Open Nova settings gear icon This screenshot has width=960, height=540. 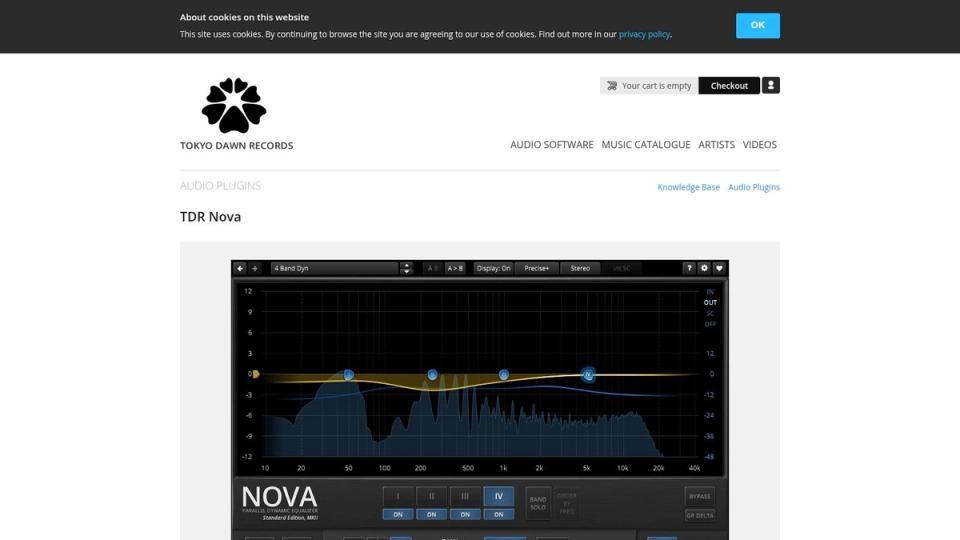pyautogui.click(x=704, y=268)
